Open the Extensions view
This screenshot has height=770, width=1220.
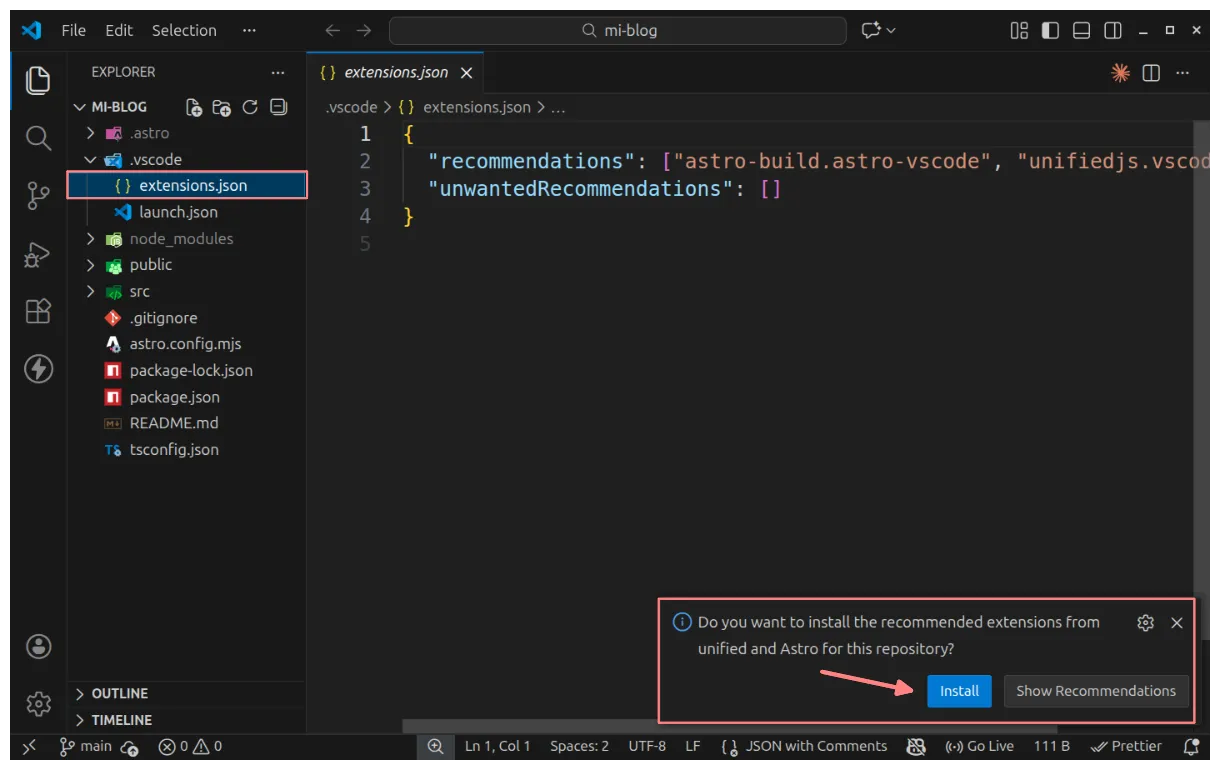[38, 311]
